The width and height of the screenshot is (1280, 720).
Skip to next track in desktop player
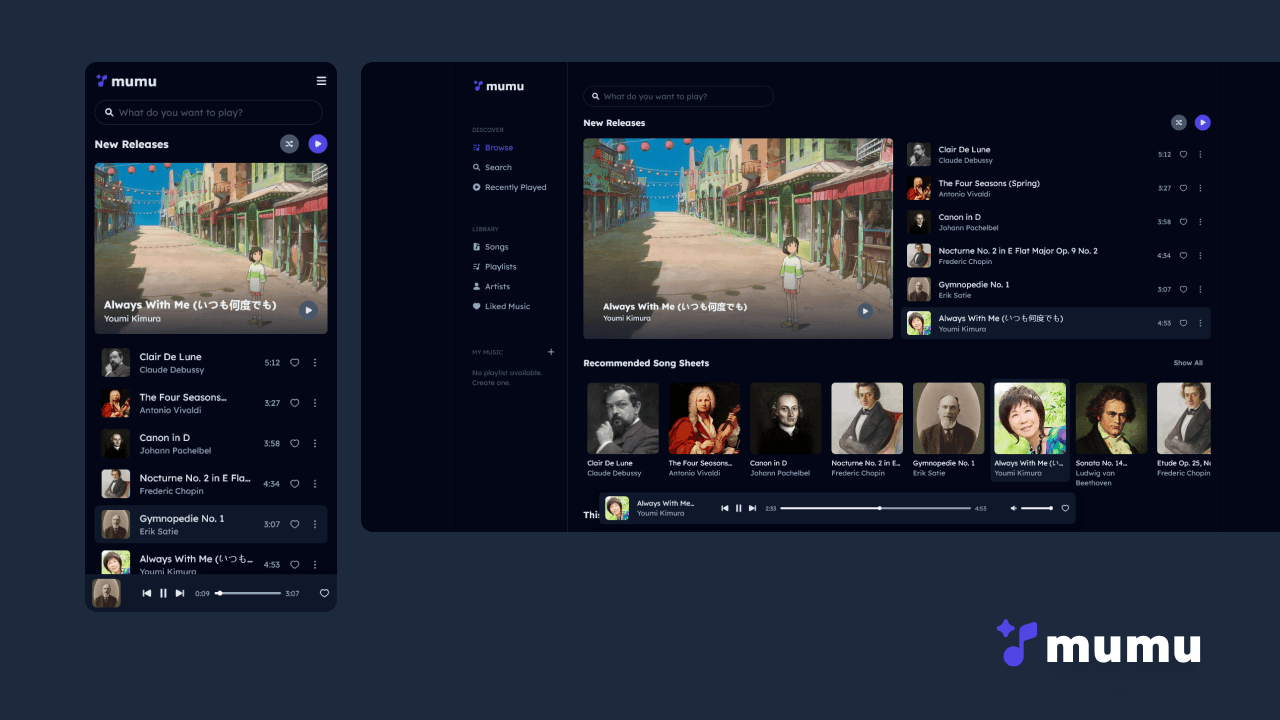click(x=752, y=508)
